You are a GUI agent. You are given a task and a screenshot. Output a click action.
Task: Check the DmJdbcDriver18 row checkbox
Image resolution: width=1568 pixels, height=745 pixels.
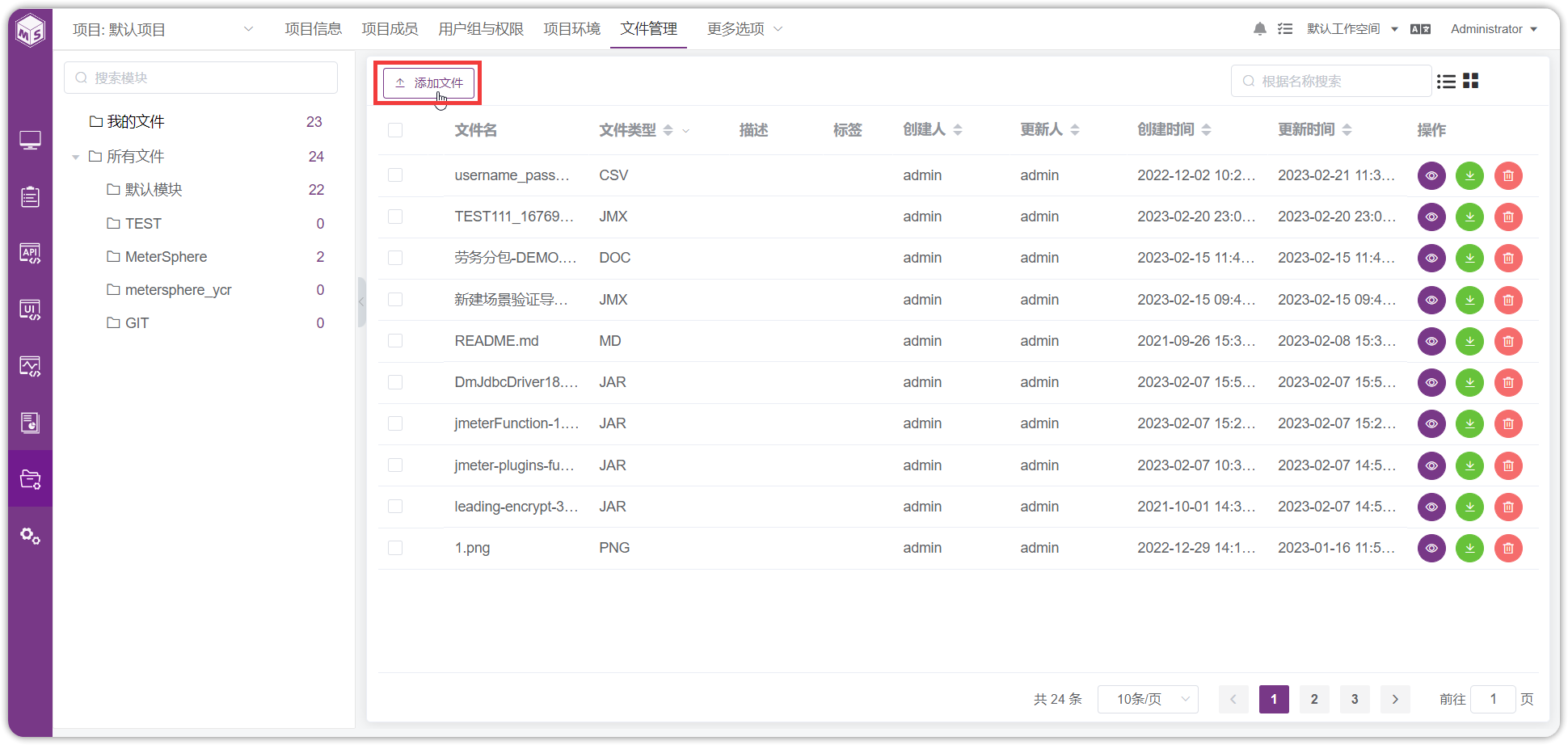point(395,382)
